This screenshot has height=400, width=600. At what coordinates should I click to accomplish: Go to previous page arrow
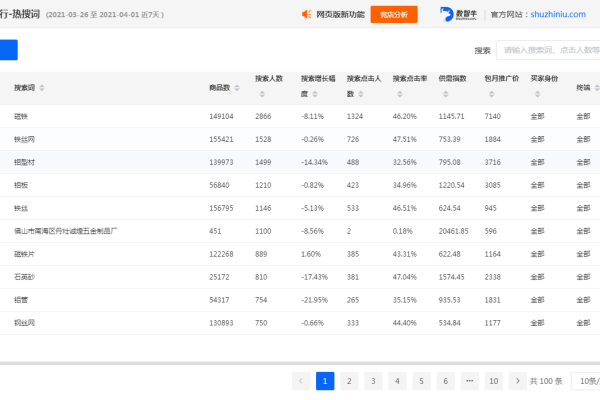[301, 381]
